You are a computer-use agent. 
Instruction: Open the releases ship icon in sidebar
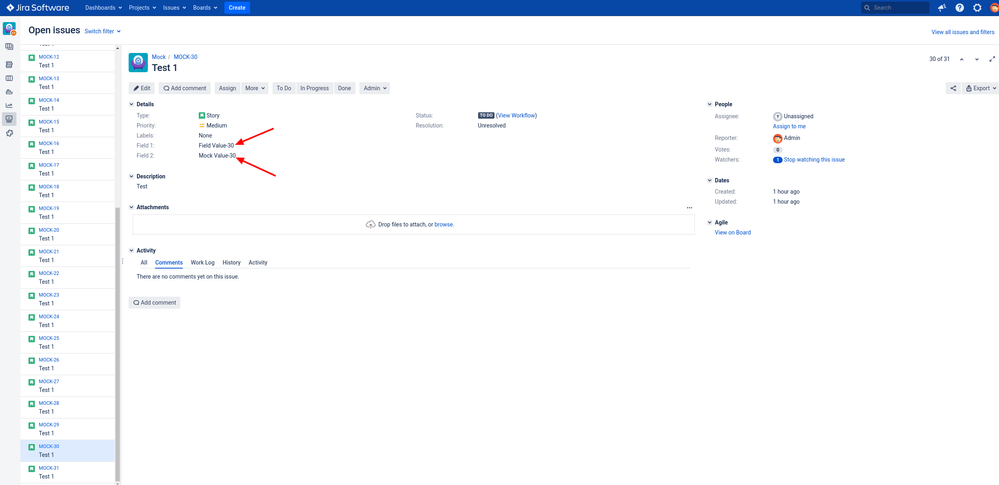coord(10,92)
